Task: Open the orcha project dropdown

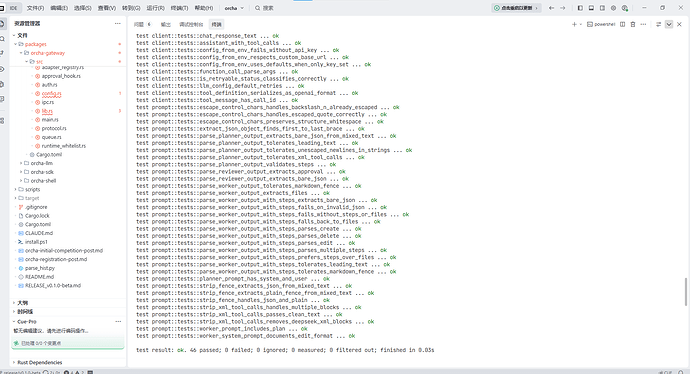Action: tap(234, 8)
